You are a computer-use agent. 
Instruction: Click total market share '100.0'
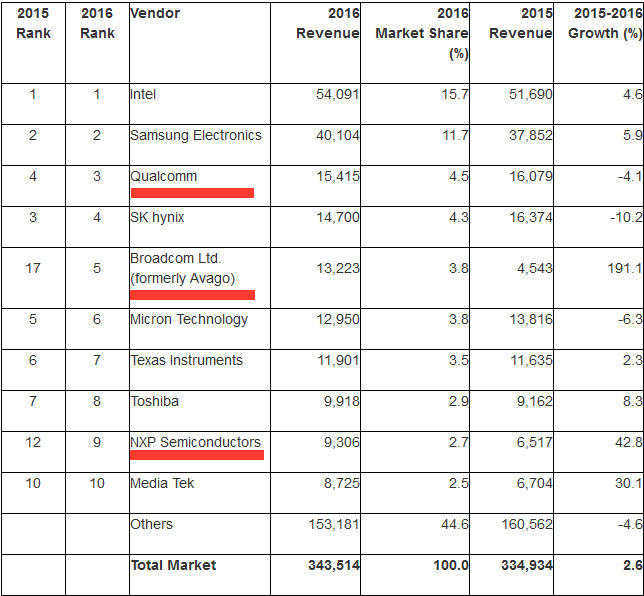[x=451, y=566]
